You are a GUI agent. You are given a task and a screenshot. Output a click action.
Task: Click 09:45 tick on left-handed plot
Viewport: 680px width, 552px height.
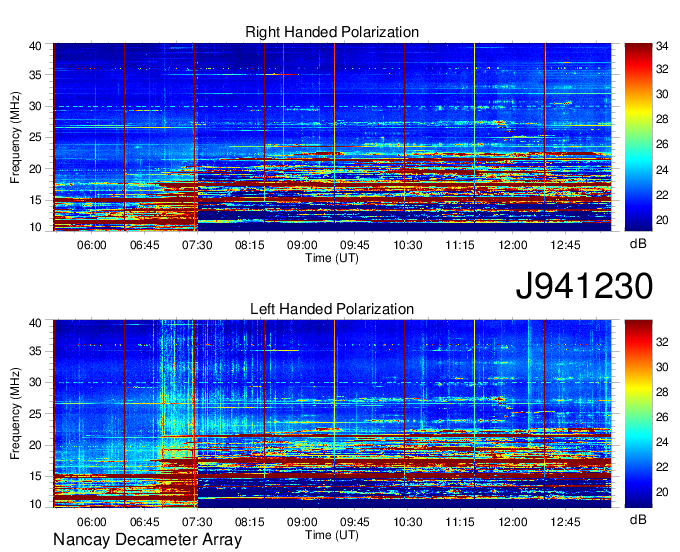pyautogui.click(x=355, y=522)
